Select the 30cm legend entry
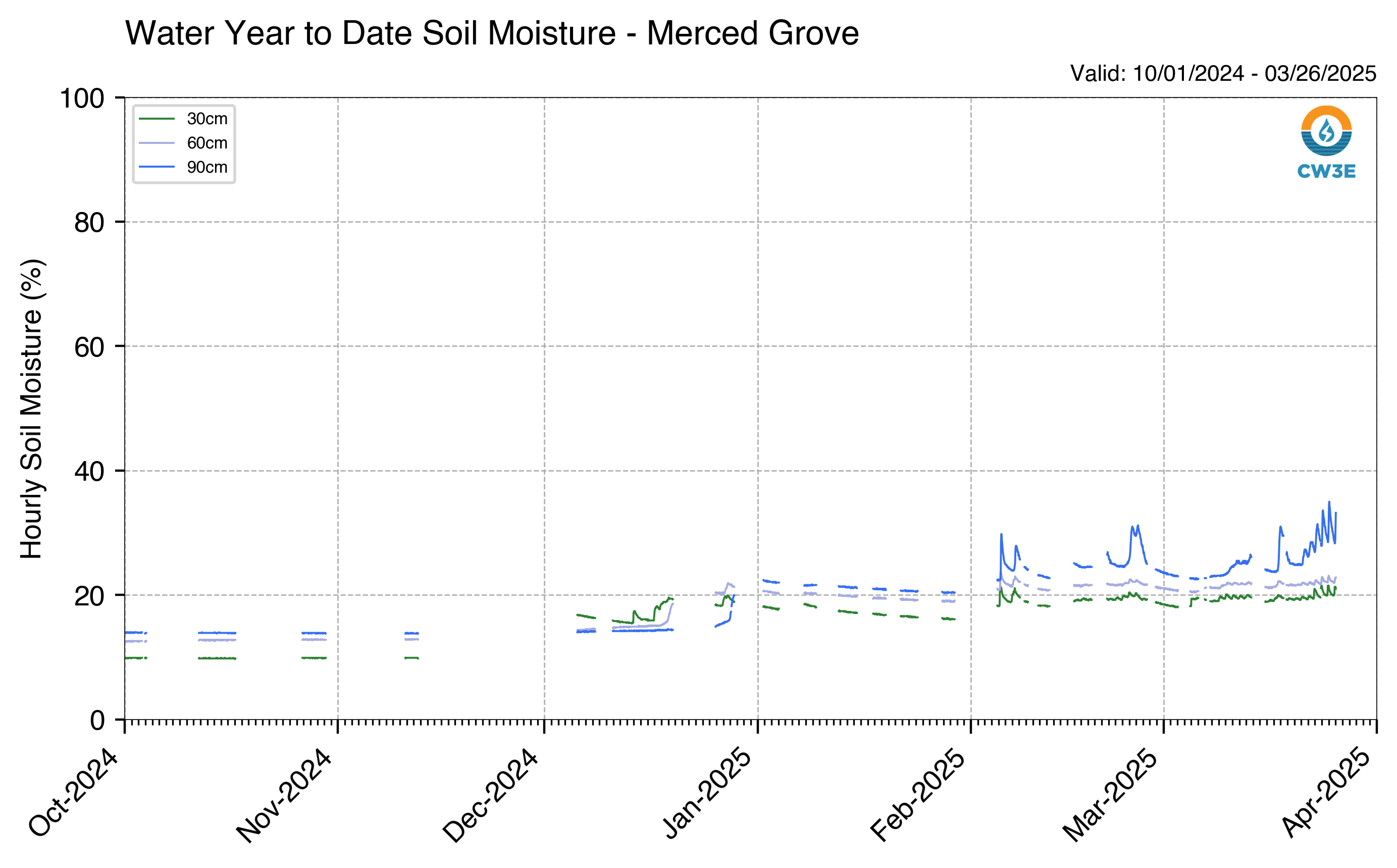 pos(184,119)
